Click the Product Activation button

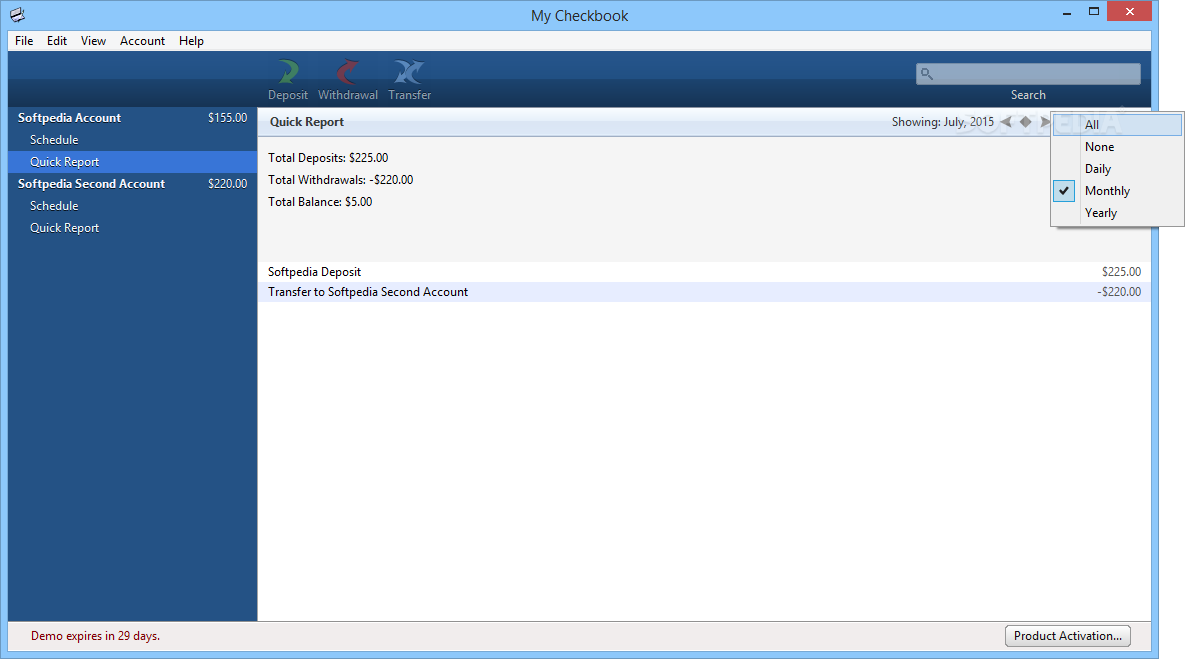click(1068, 636)
